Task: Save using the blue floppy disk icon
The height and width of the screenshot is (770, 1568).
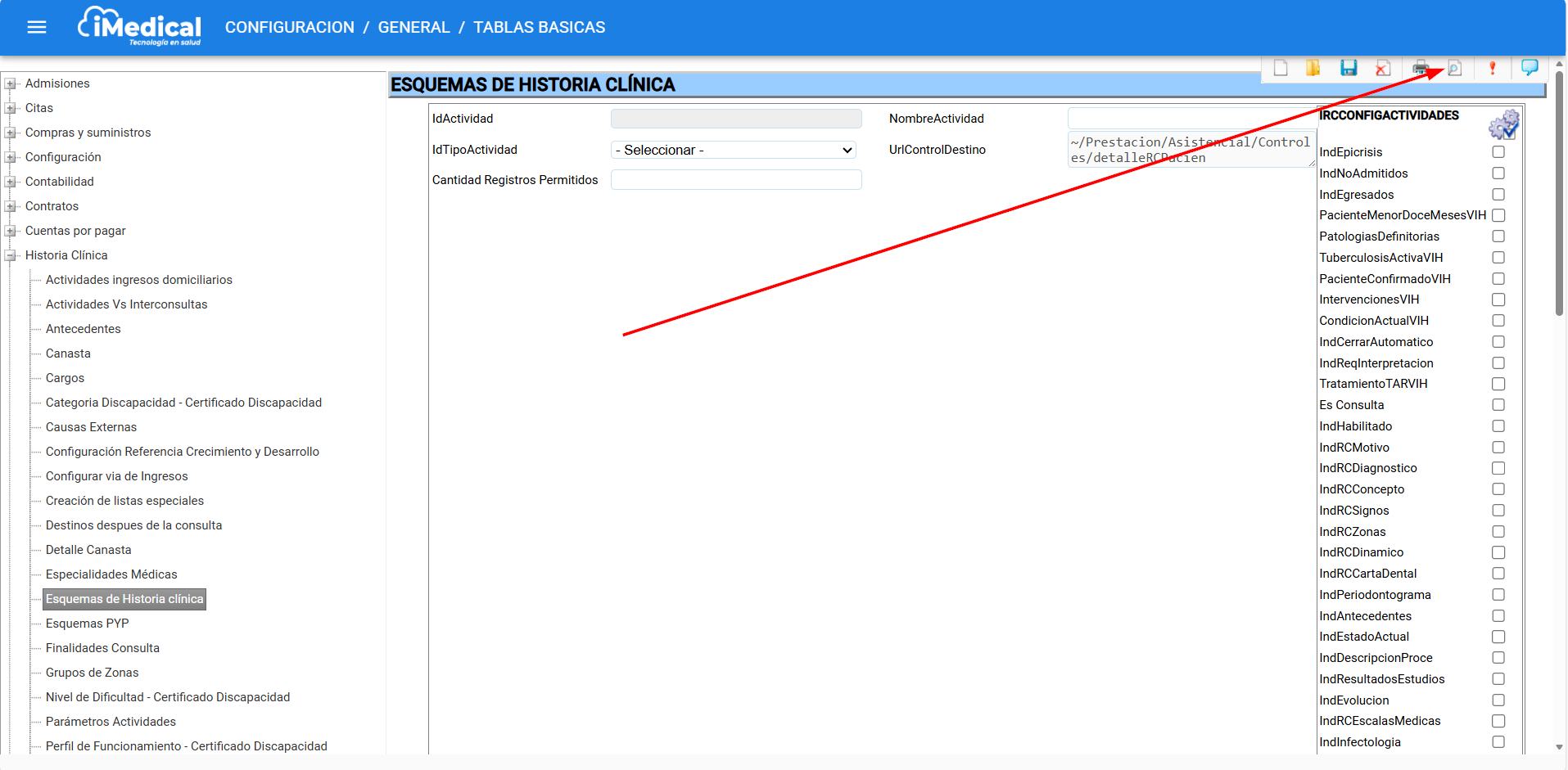Action: (1349, 68)
